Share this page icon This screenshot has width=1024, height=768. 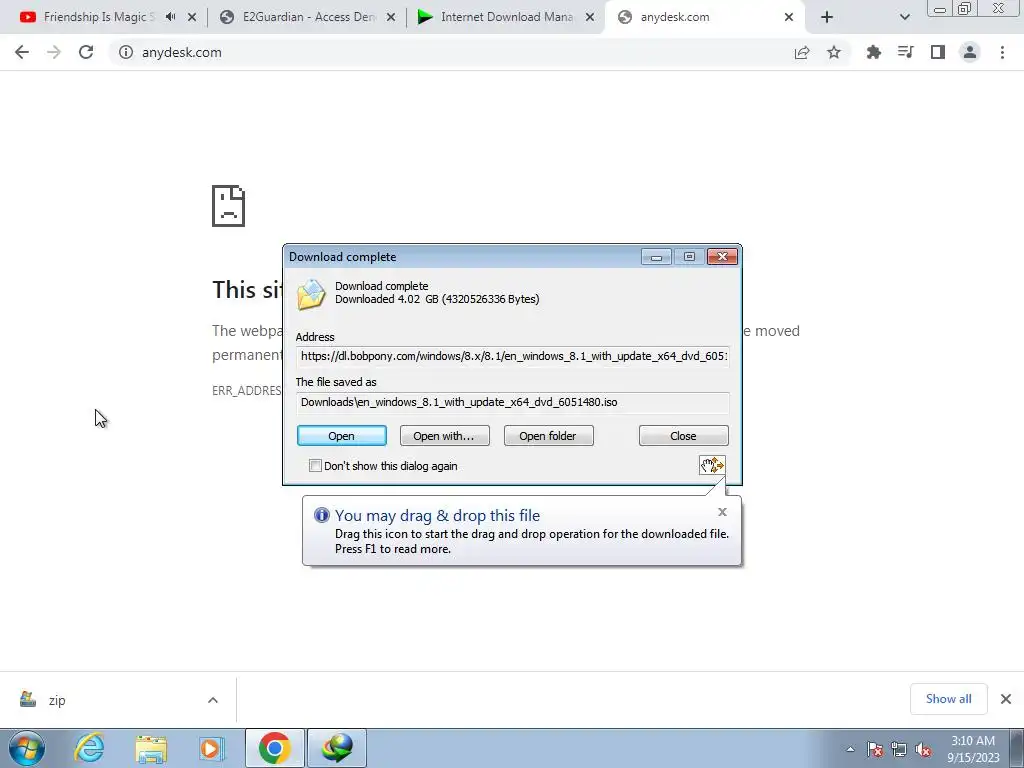coord(802,52)
